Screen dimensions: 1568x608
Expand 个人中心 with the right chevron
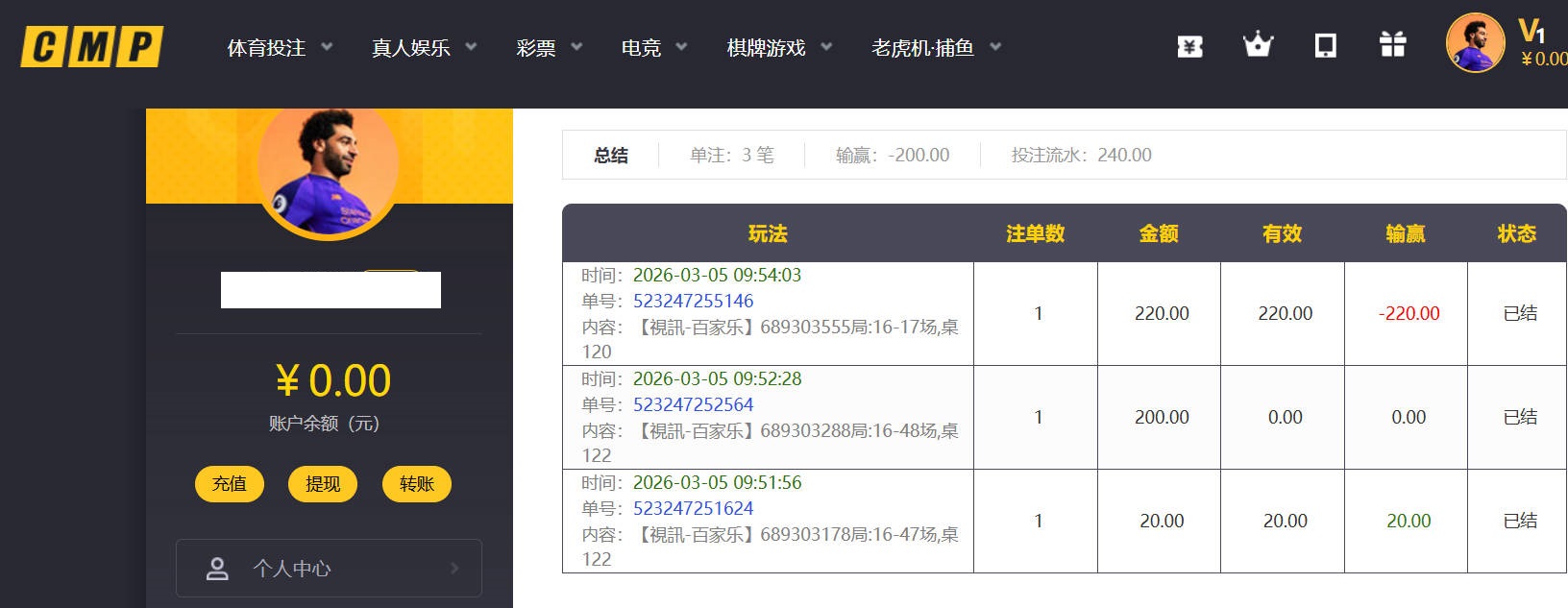pos(454,569)
